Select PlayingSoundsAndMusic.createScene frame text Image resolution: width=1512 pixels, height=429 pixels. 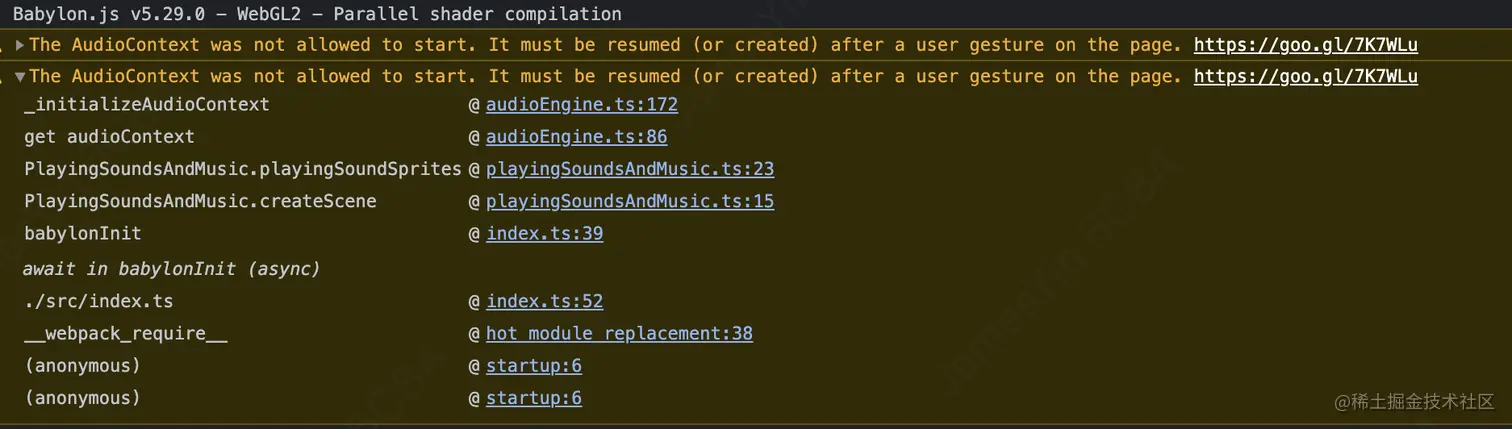point(200,201)
